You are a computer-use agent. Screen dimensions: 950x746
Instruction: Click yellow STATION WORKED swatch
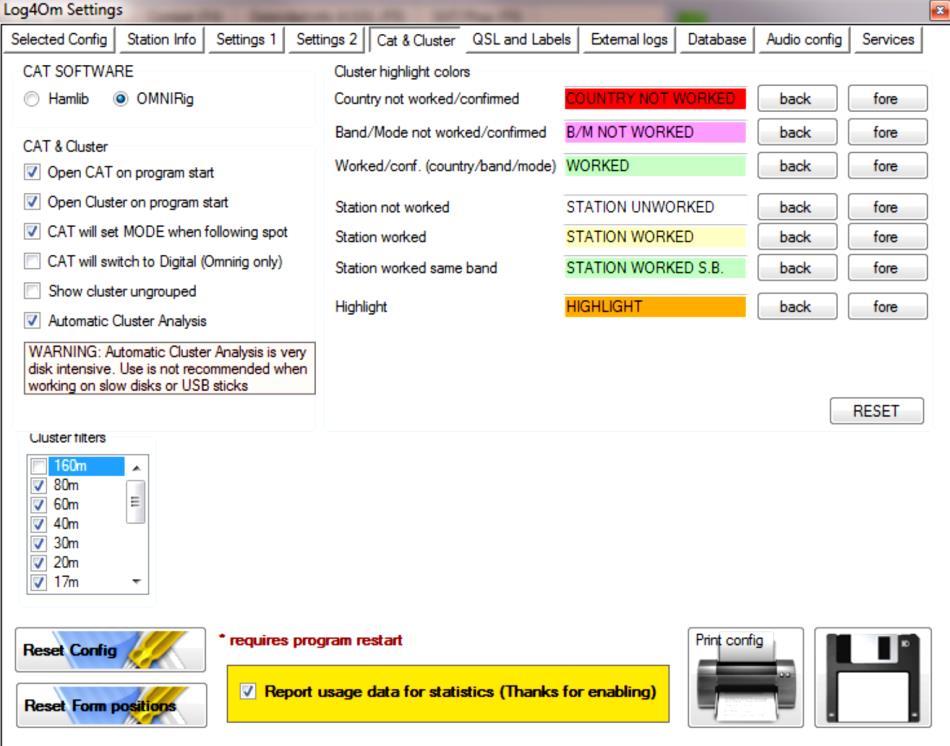(x=655, y=236)
